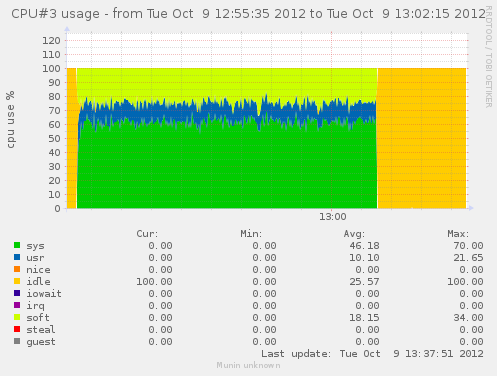Click the Last update timestamp text
Viewport: 497px width, 376px height.
372,354
